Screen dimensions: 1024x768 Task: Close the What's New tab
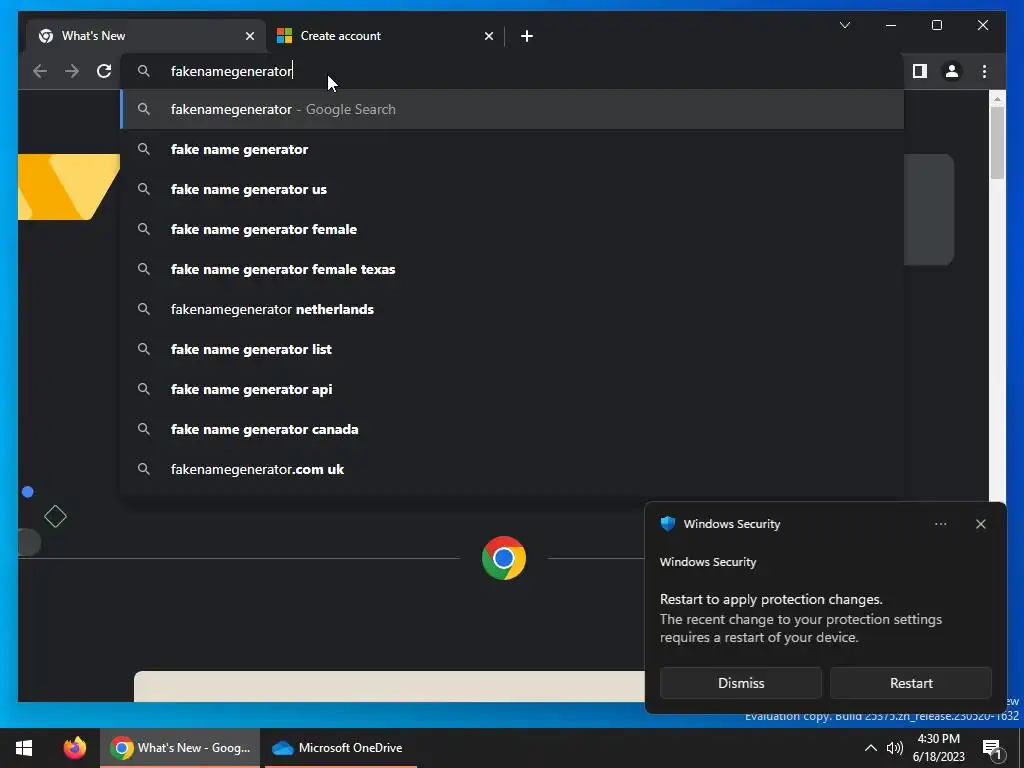pos(249,36)
